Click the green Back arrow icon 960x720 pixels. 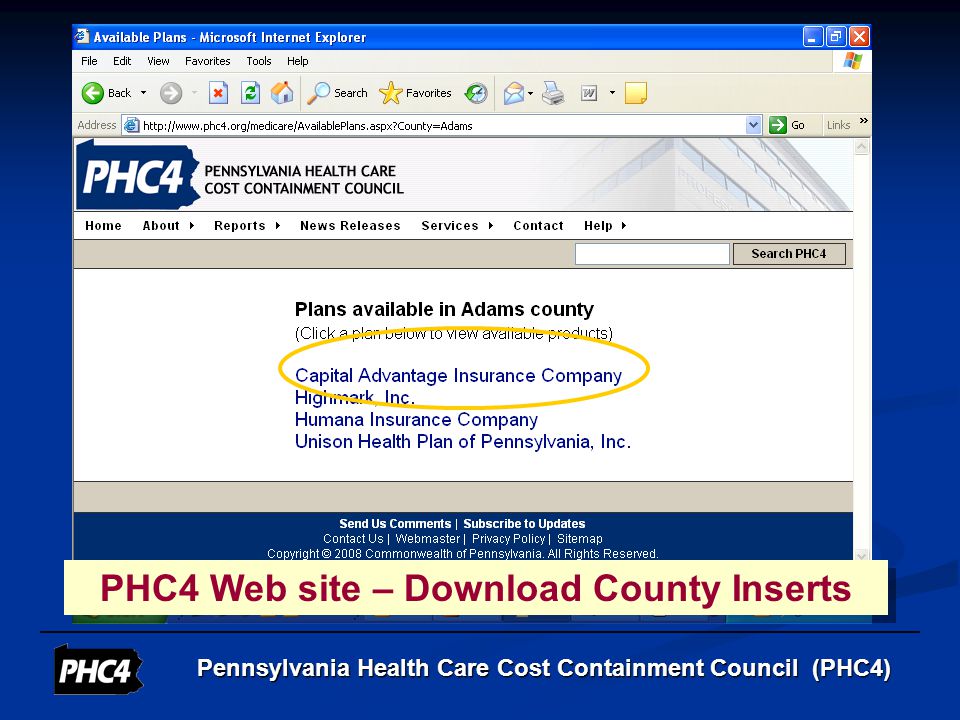(92, 93)
